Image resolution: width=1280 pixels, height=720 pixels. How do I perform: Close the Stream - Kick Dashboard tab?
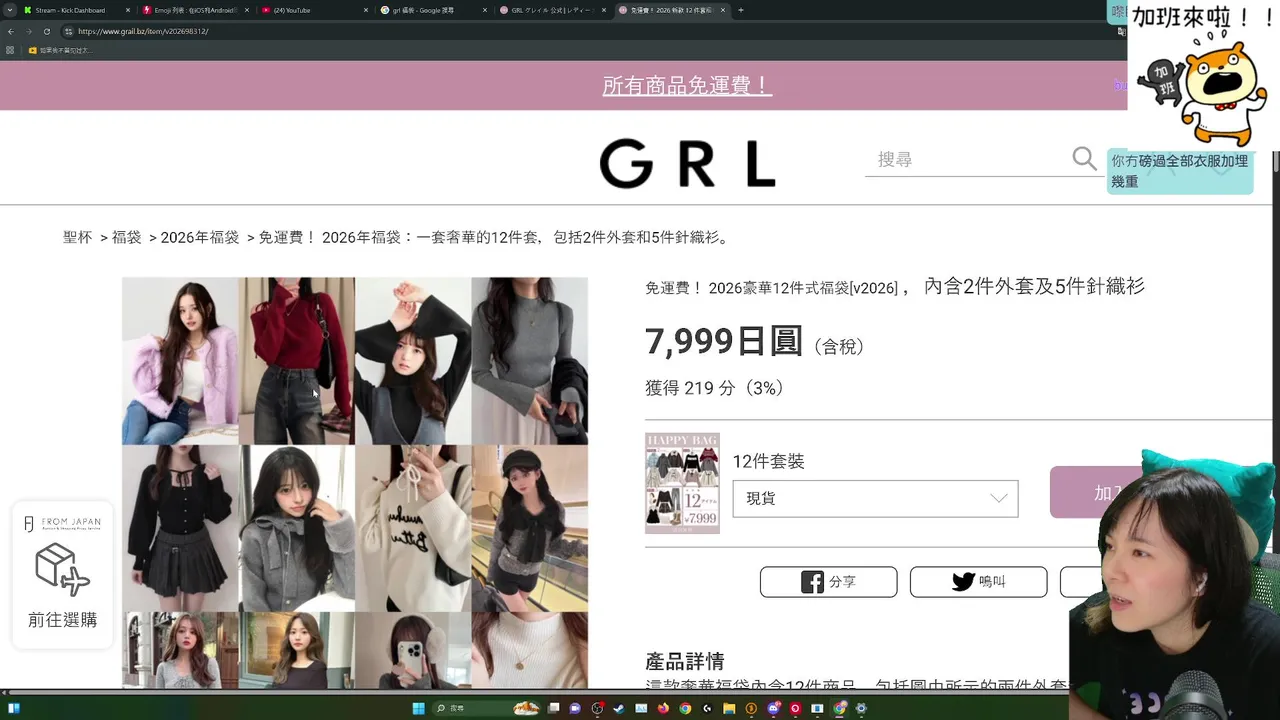[128, 10]
